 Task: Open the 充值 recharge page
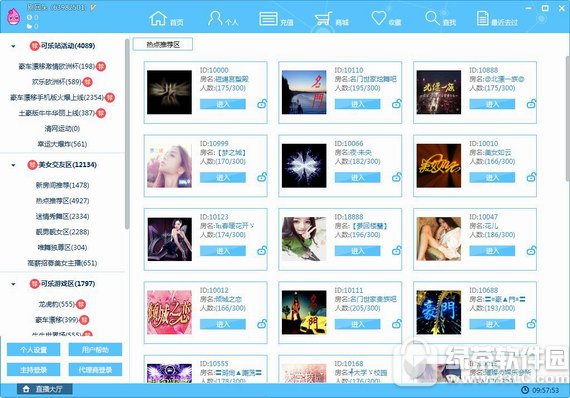click(276, 19)
